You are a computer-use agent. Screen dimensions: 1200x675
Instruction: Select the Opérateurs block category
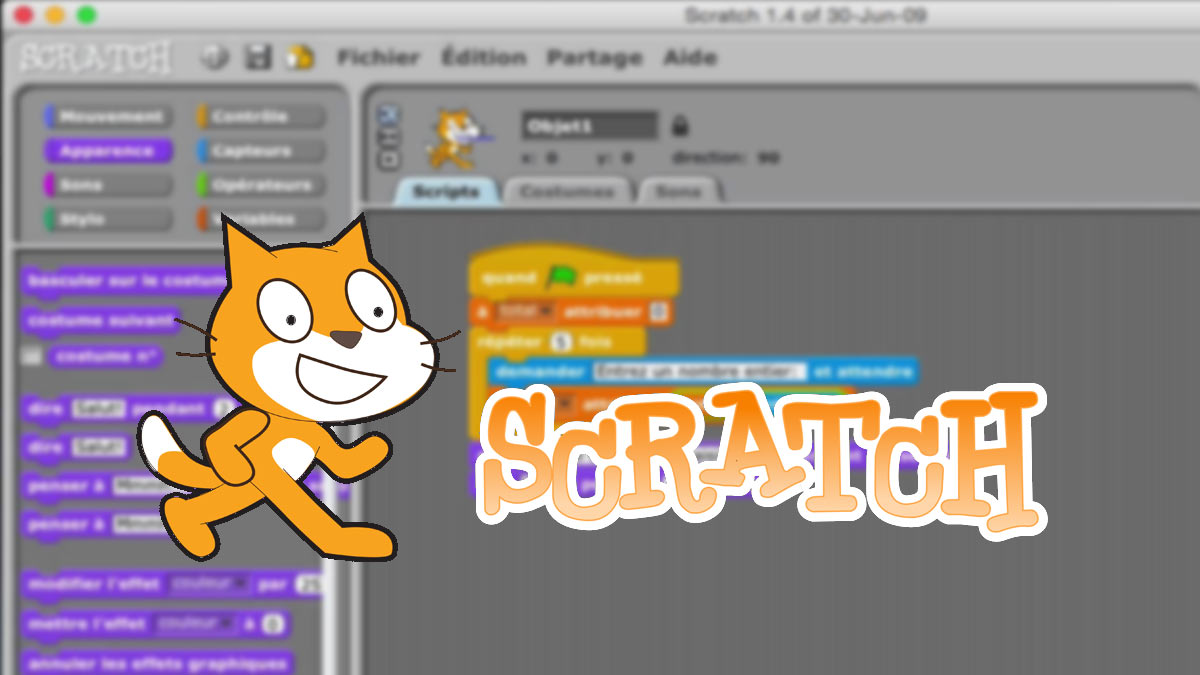pyautogui.click(x=261, y=185)
